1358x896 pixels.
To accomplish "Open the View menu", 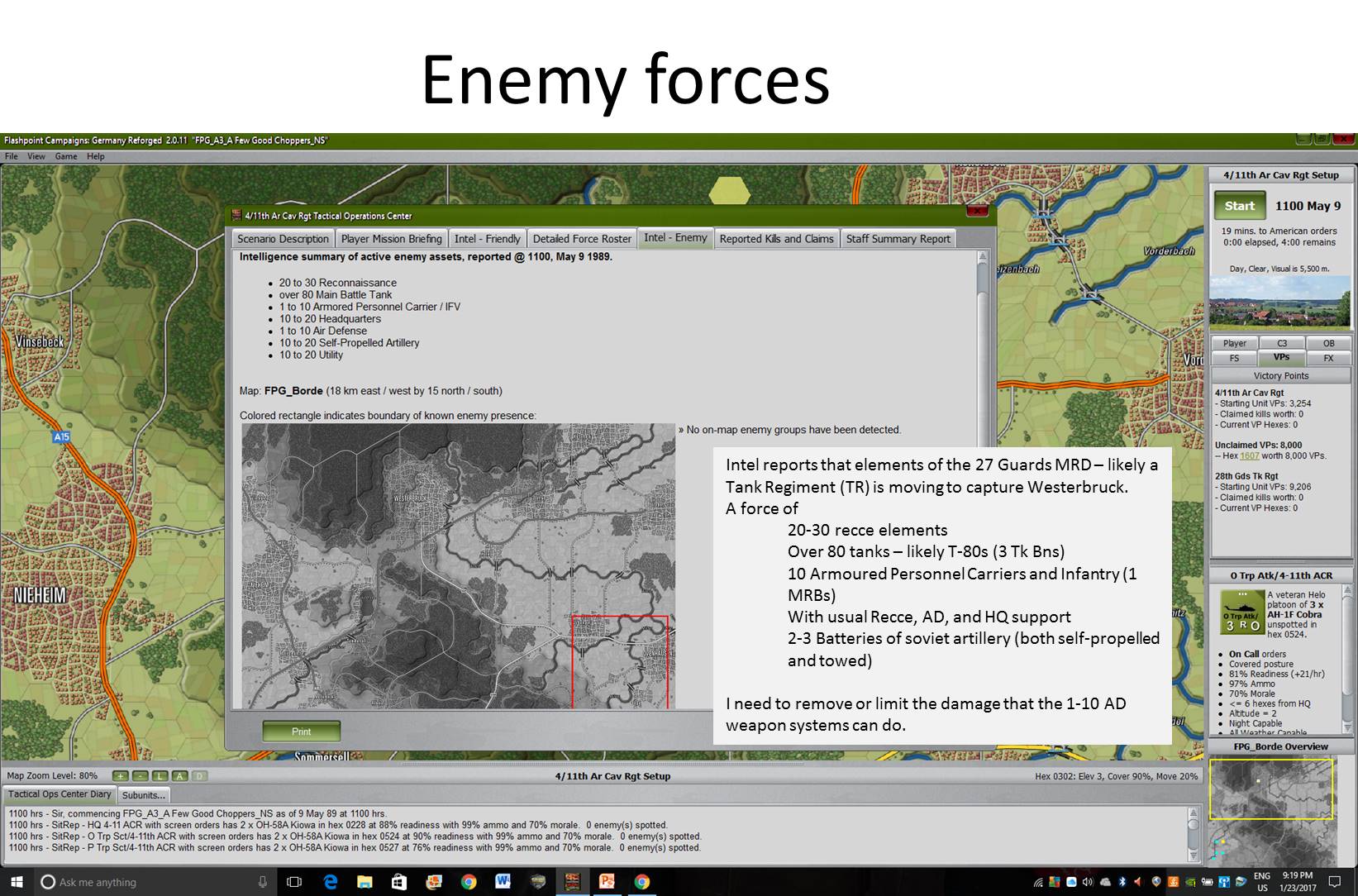I will [x=36, y=156].
